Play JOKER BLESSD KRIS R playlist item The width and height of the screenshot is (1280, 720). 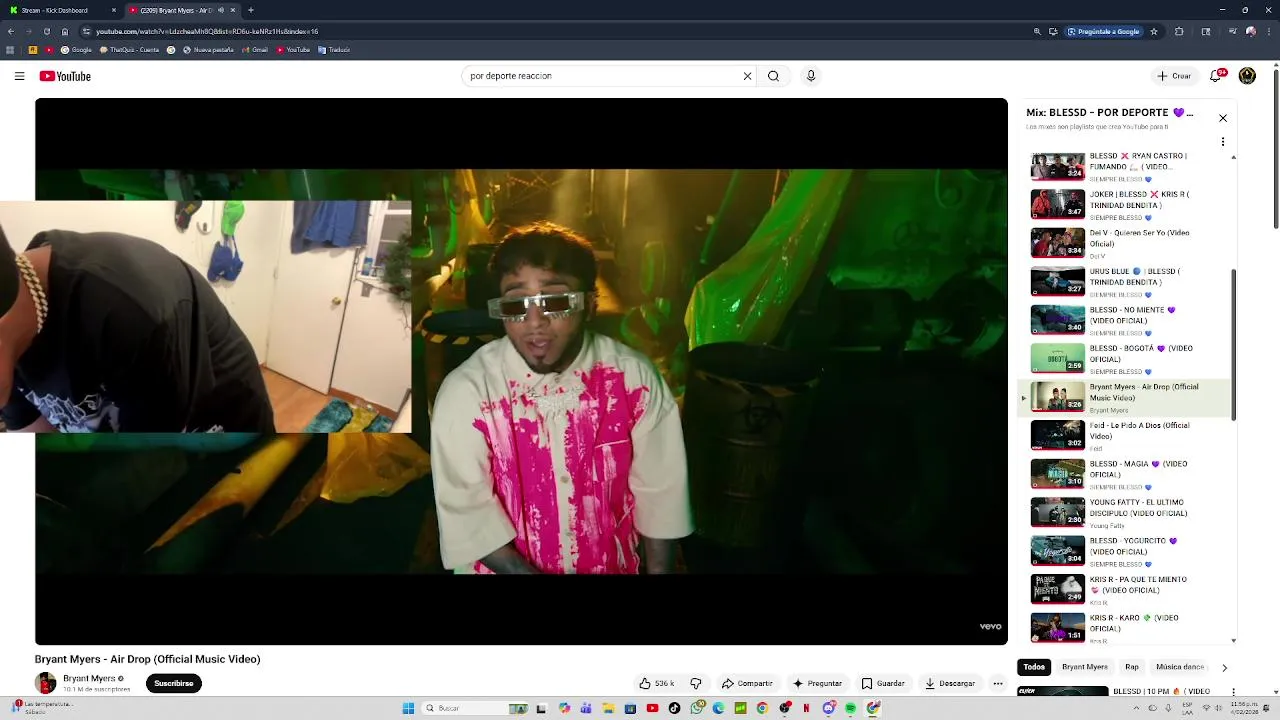[x=1124, y=204]
